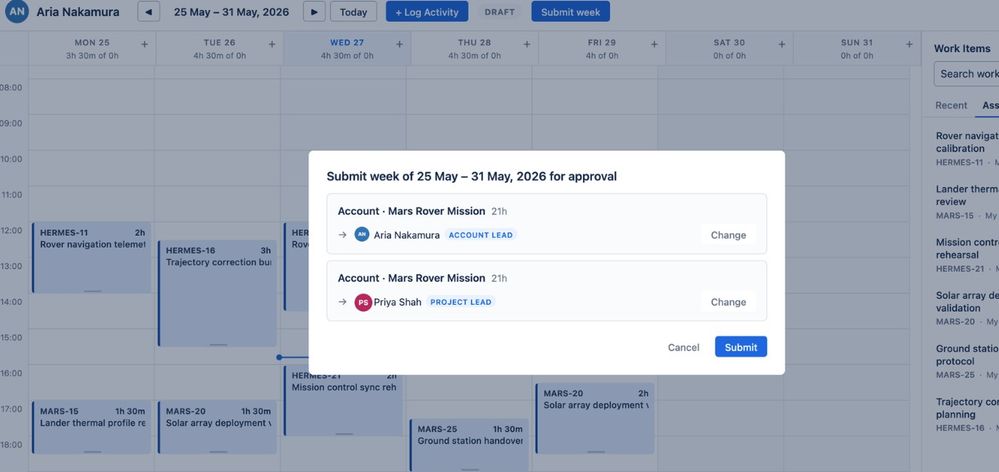Add entry on WED 27 plus icon

[x=399, y=44]
